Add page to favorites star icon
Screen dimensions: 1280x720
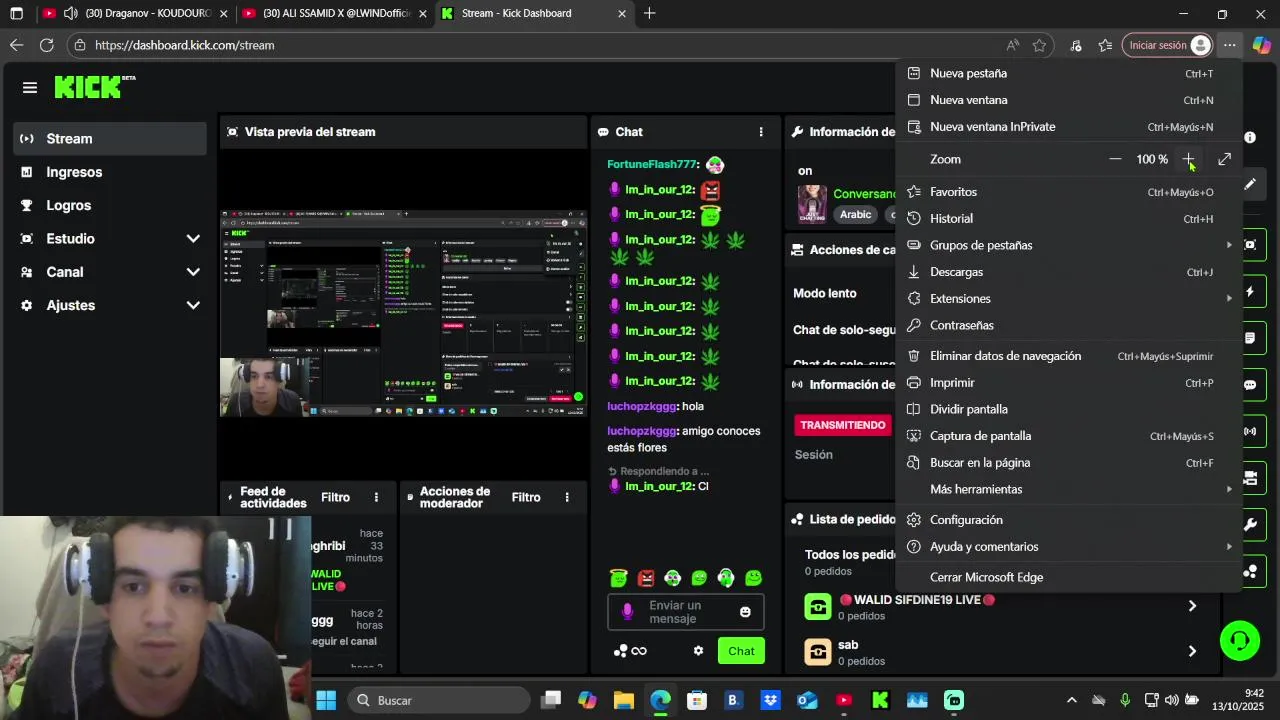point(1039,45)
